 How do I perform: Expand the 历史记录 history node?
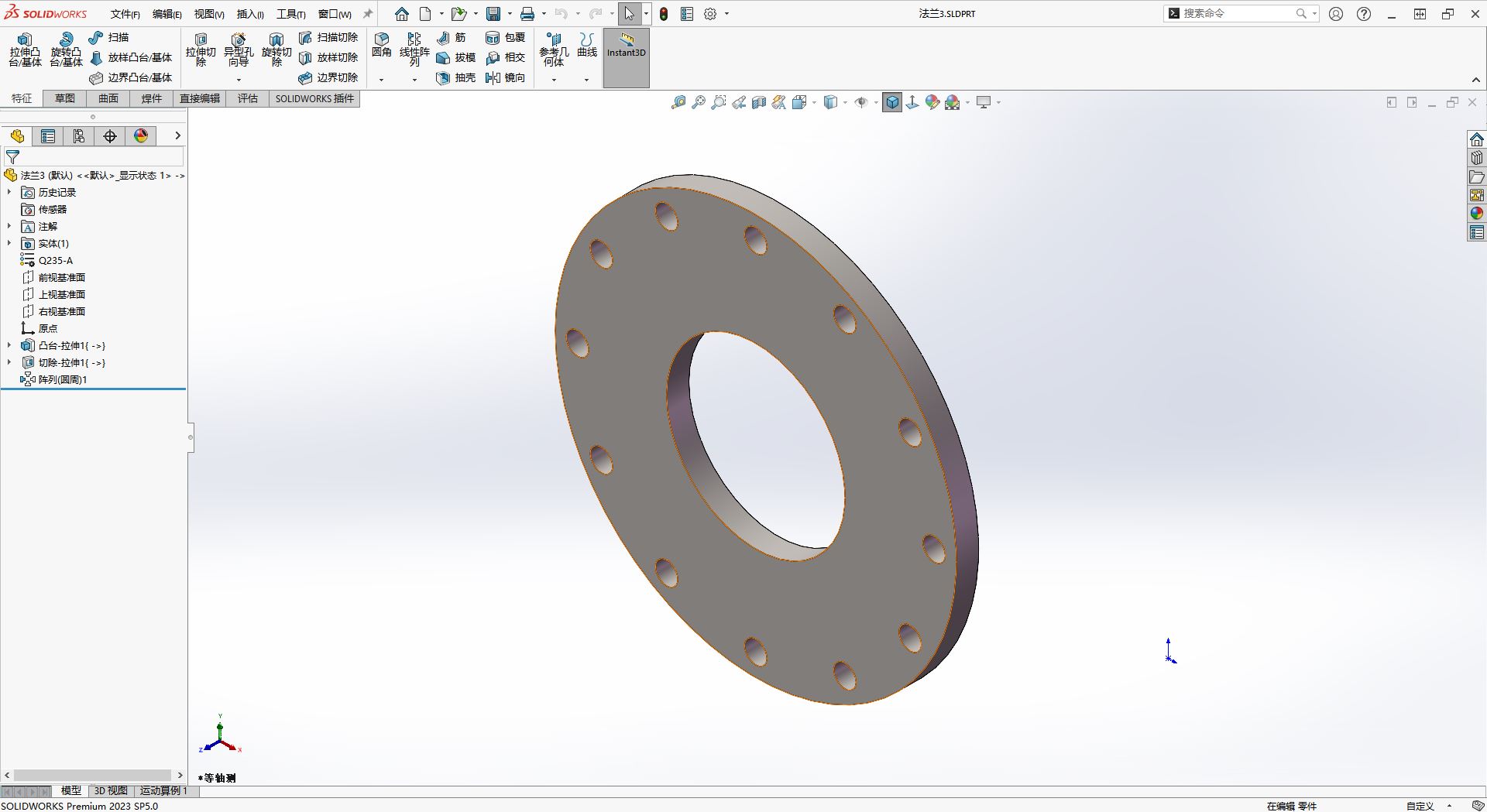(9, 192)
